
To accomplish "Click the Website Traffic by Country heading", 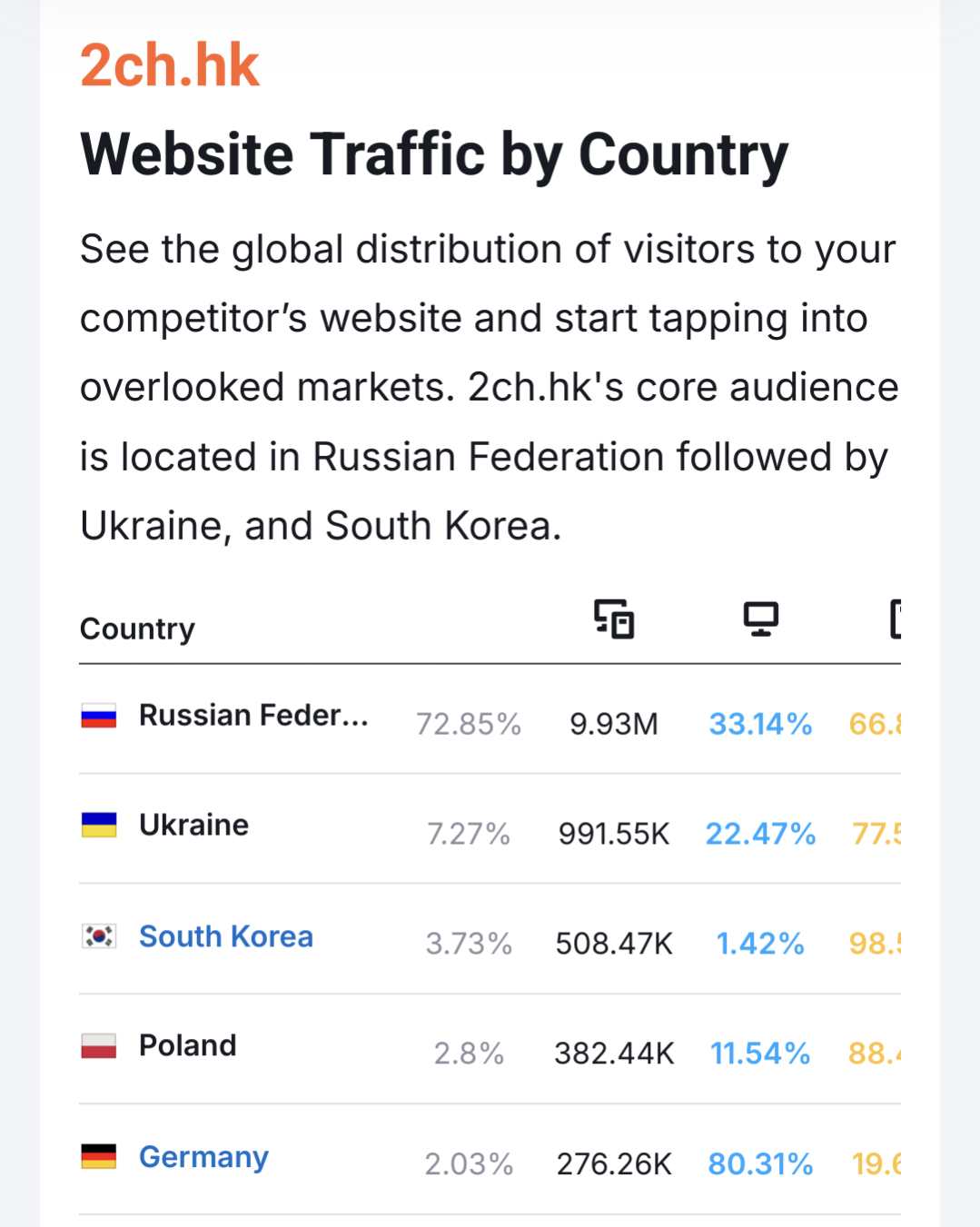I will [x=434, y=154].
